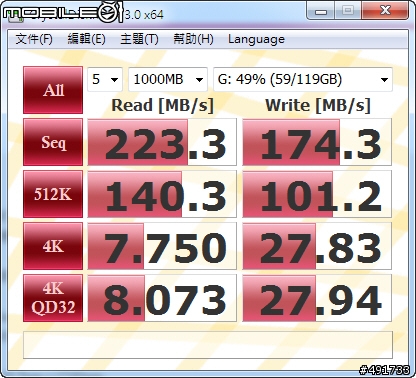Expand the test count dropdown showing 5
Screen dimensions: 416x378
(x=105, y=79)
